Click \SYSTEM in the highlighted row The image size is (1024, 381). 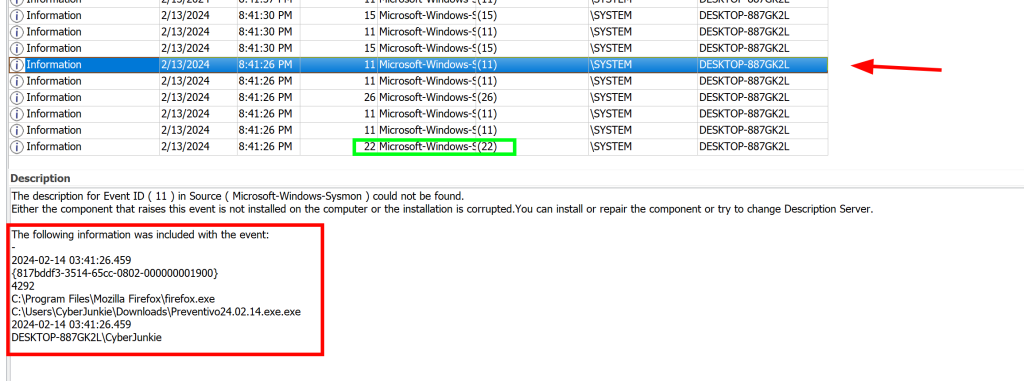click(x=611, y=65)
